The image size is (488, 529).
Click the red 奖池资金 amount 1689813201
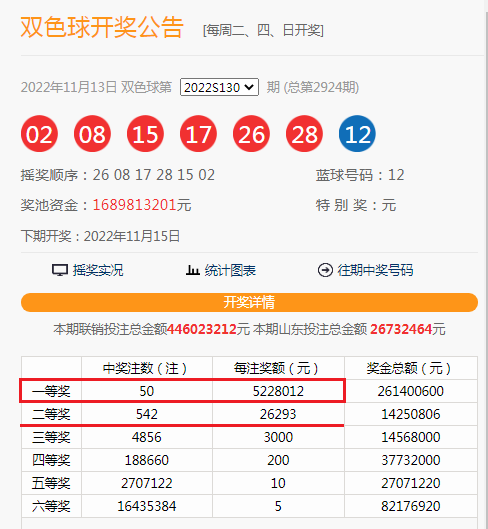pos(135,205)
